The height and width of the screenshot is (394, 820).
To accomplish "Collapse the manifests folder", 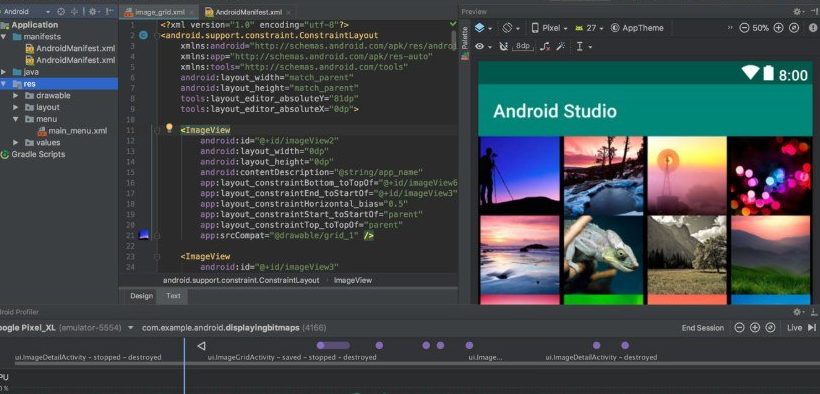I will 4,37.
